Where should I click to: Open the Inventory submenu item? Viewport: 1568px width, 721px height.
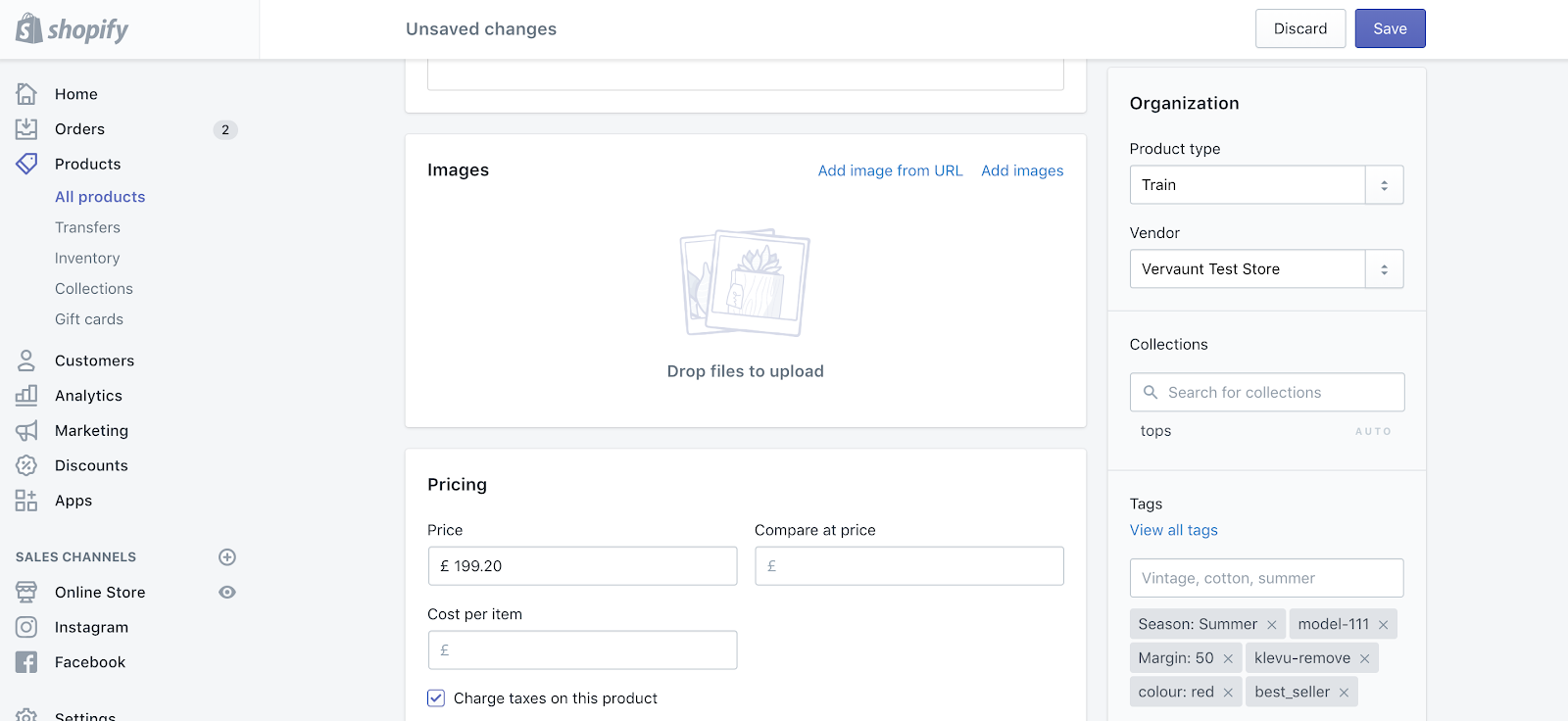pyautogui.click(x=87, y=259)
